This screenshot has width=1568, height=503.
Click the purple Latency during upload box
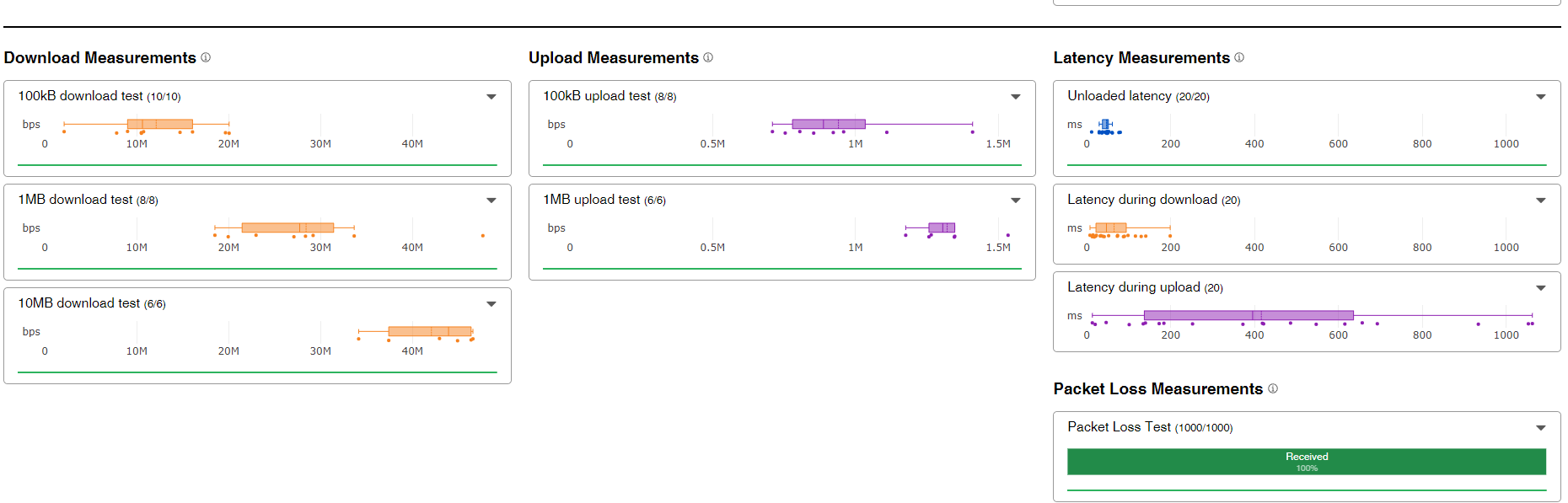pyautogui.click(x=1248, y=315)
